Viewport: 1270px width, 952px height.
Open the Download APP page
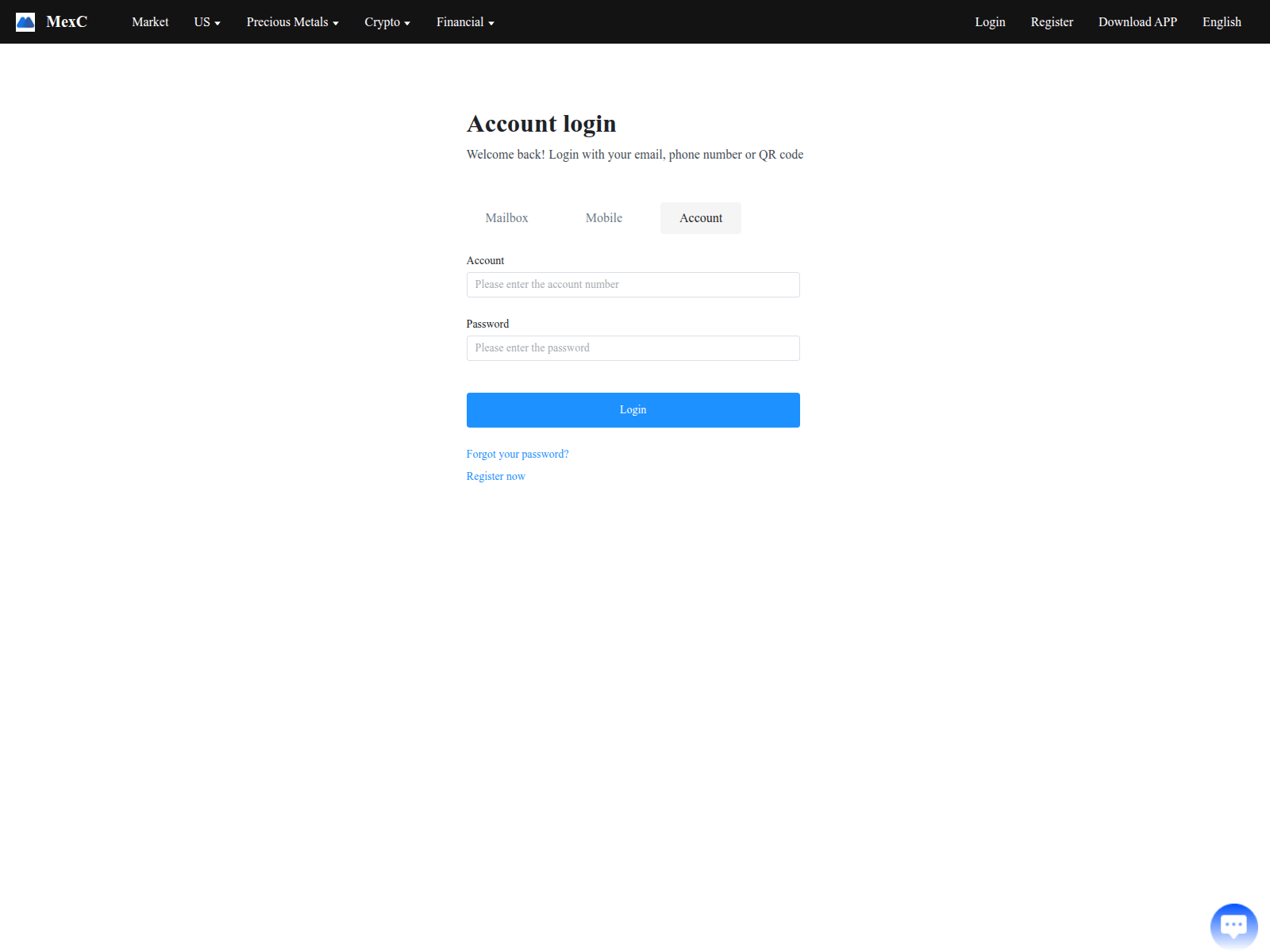(x=1137, y=21)
